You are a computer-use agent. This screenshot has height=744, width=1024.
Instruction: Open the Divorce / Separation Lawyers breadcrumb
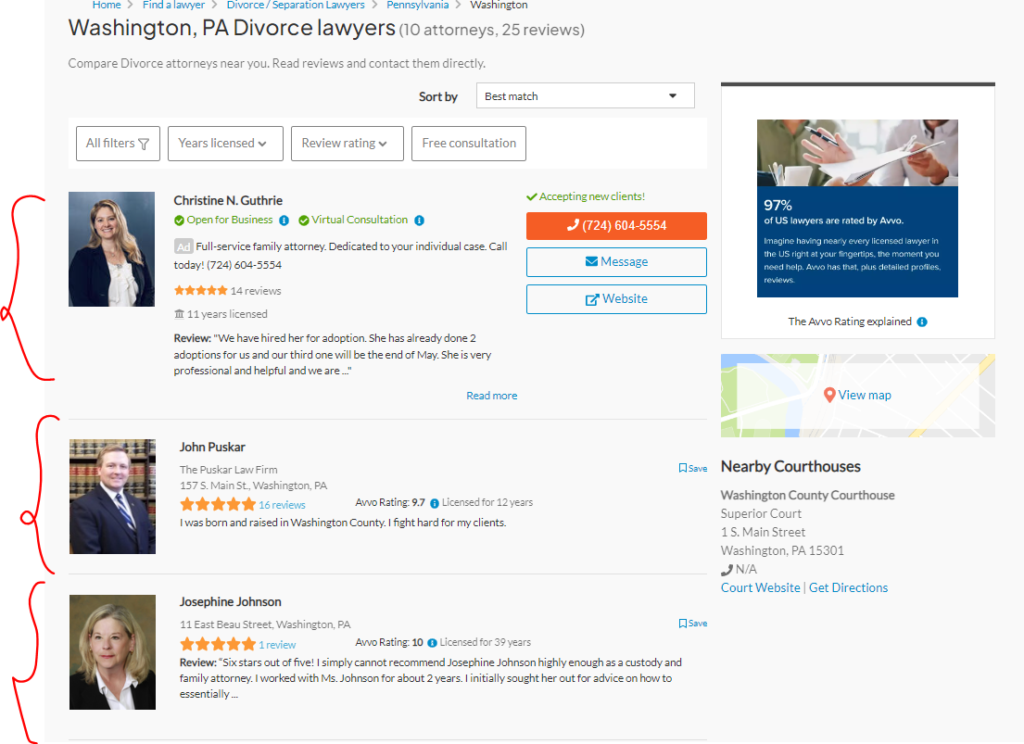tap(296, 5)
